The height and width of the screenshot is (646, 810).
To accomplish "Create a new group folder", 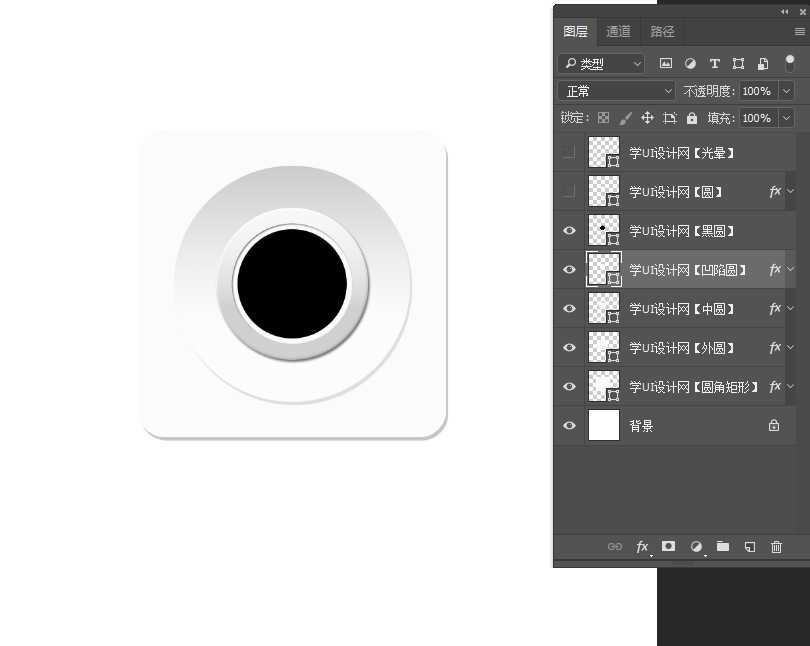I will [x=722, y=547].
